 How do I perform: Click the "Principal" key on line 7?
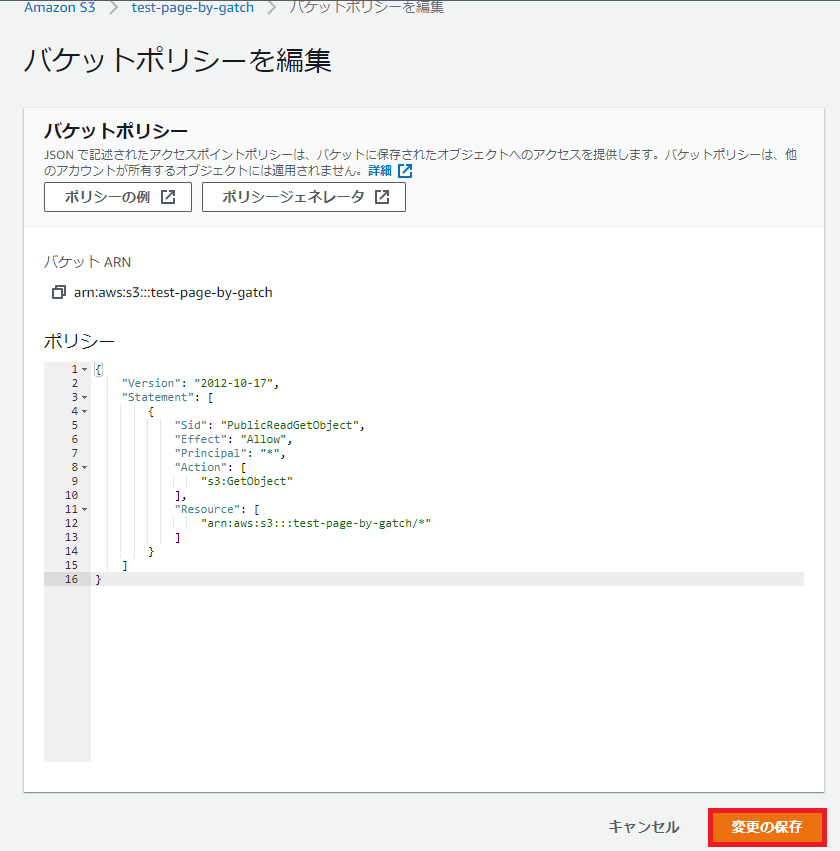(x=211, y=453)
